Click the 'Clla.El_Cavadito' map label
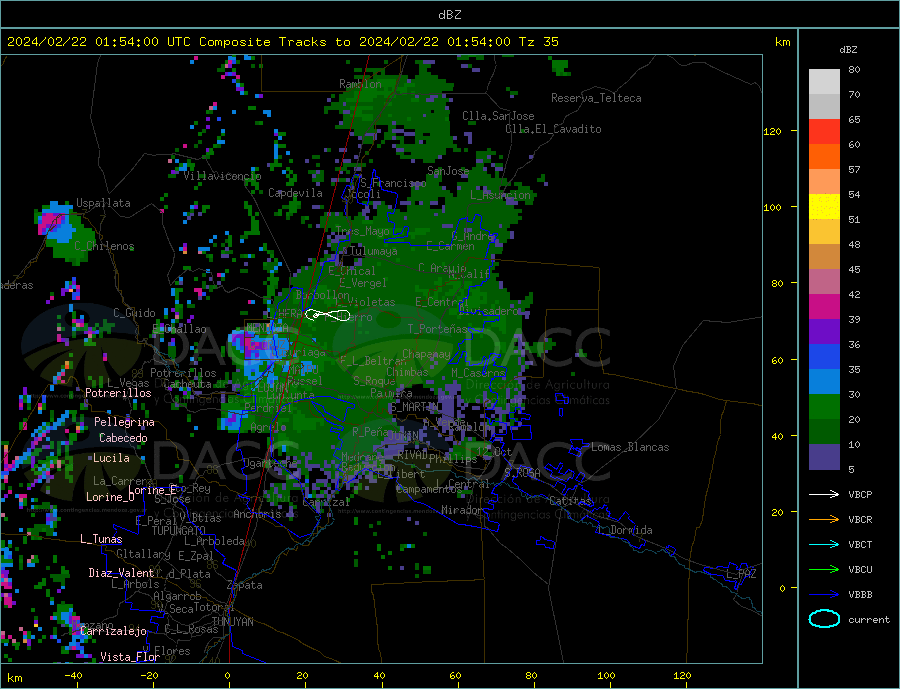The height and width of the screenshot is (689, 900). (x=553, y=129)
